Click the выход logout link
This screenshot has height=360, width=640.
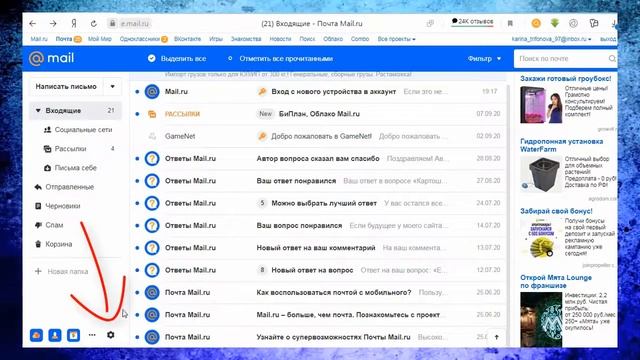(x=608, y=39)
